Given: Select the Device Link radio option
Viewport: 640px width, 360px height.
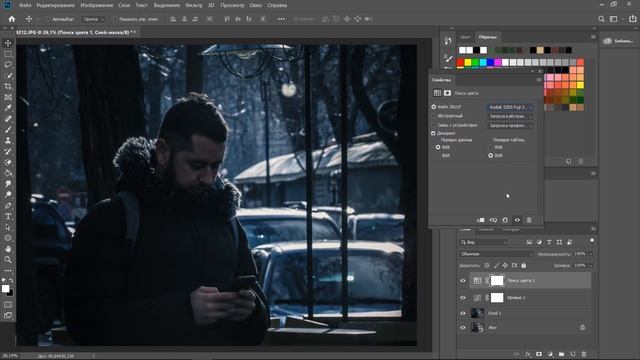Looking at the screenshot, I should (434, 125).
